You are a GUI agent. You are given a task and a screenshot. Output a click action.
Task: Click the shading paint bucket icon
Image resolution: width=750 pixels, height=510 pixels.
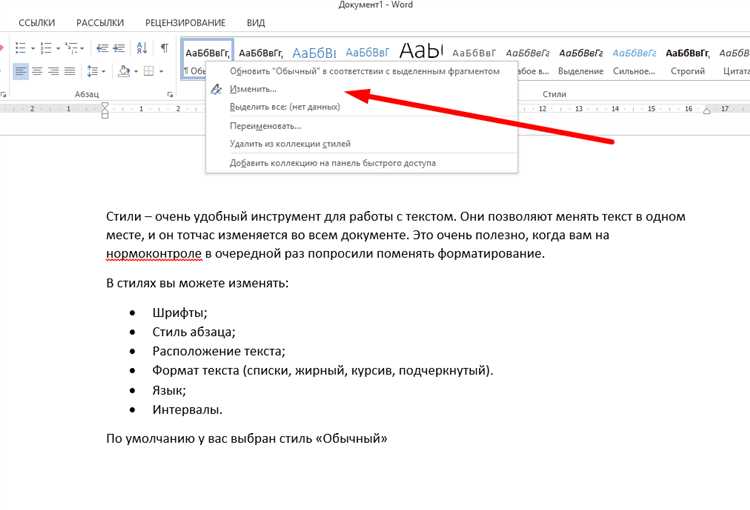point(124,71)
